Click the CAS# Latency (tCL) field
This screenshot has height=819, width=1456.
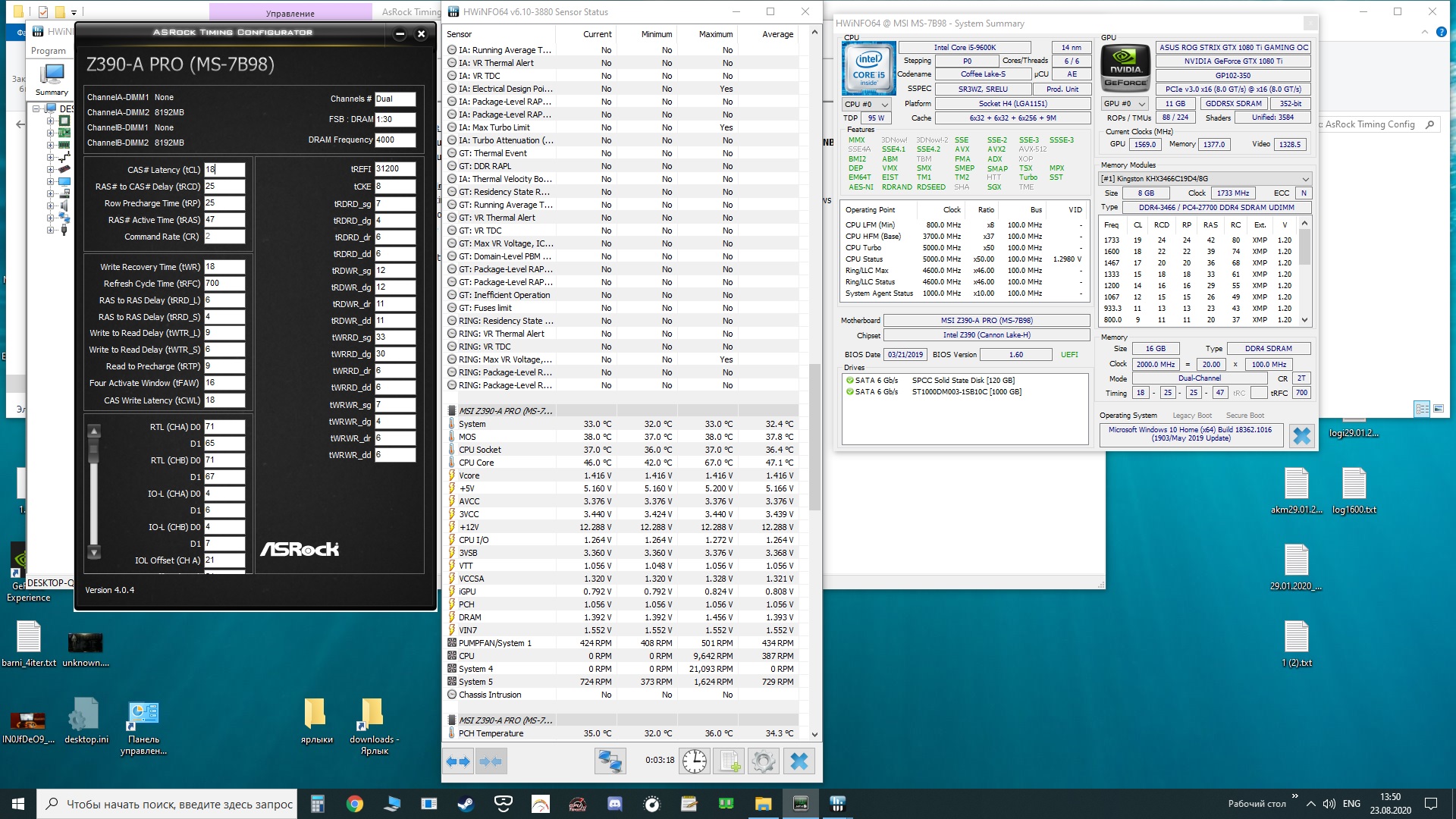click(224, 170)
